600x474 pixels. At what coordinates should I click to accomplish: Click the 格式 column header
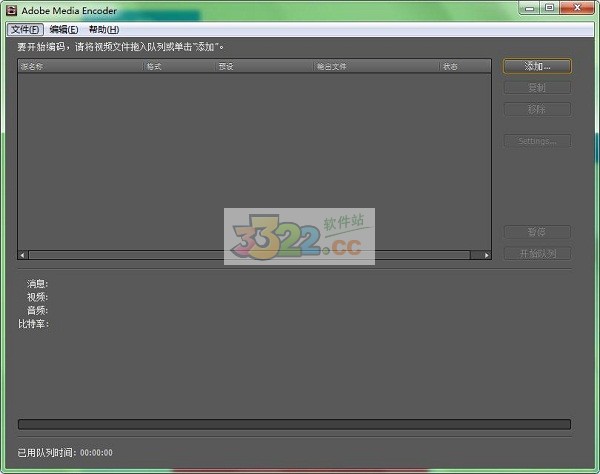(x=179, y=67)
